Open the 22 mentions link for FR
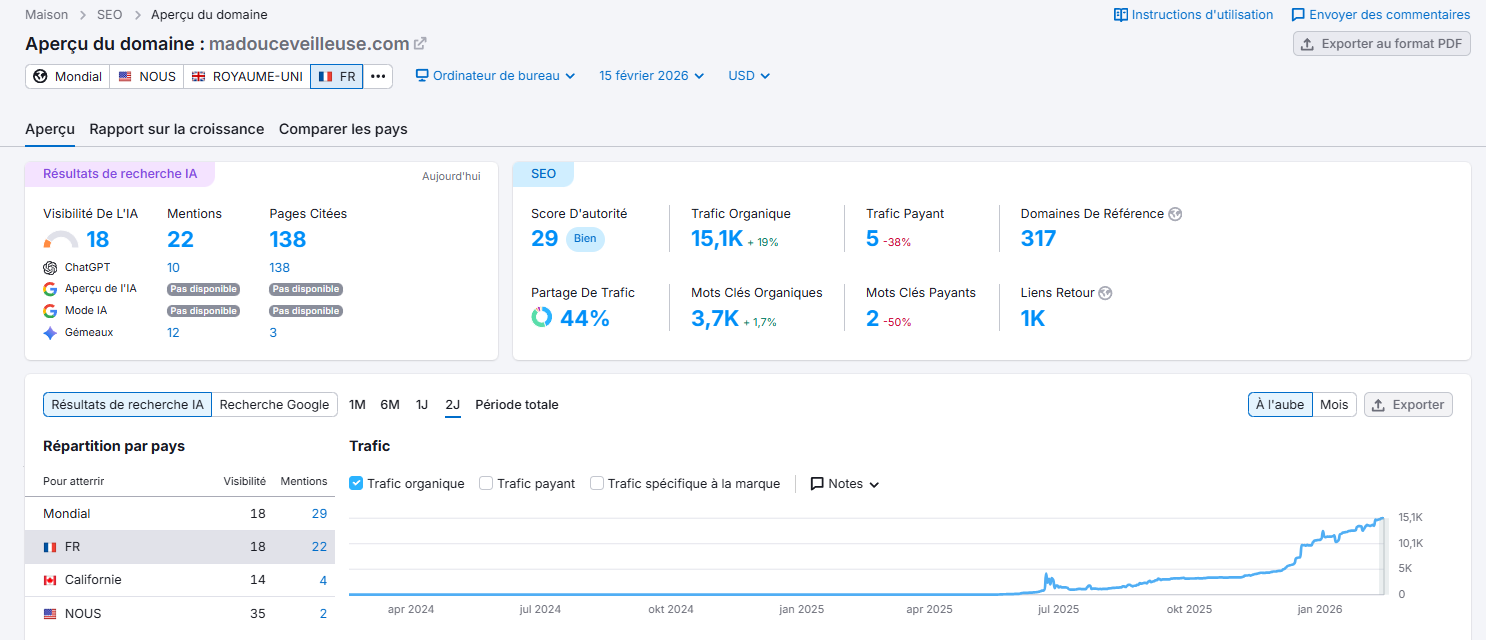1486x640 pixels. tap(319, 547)
